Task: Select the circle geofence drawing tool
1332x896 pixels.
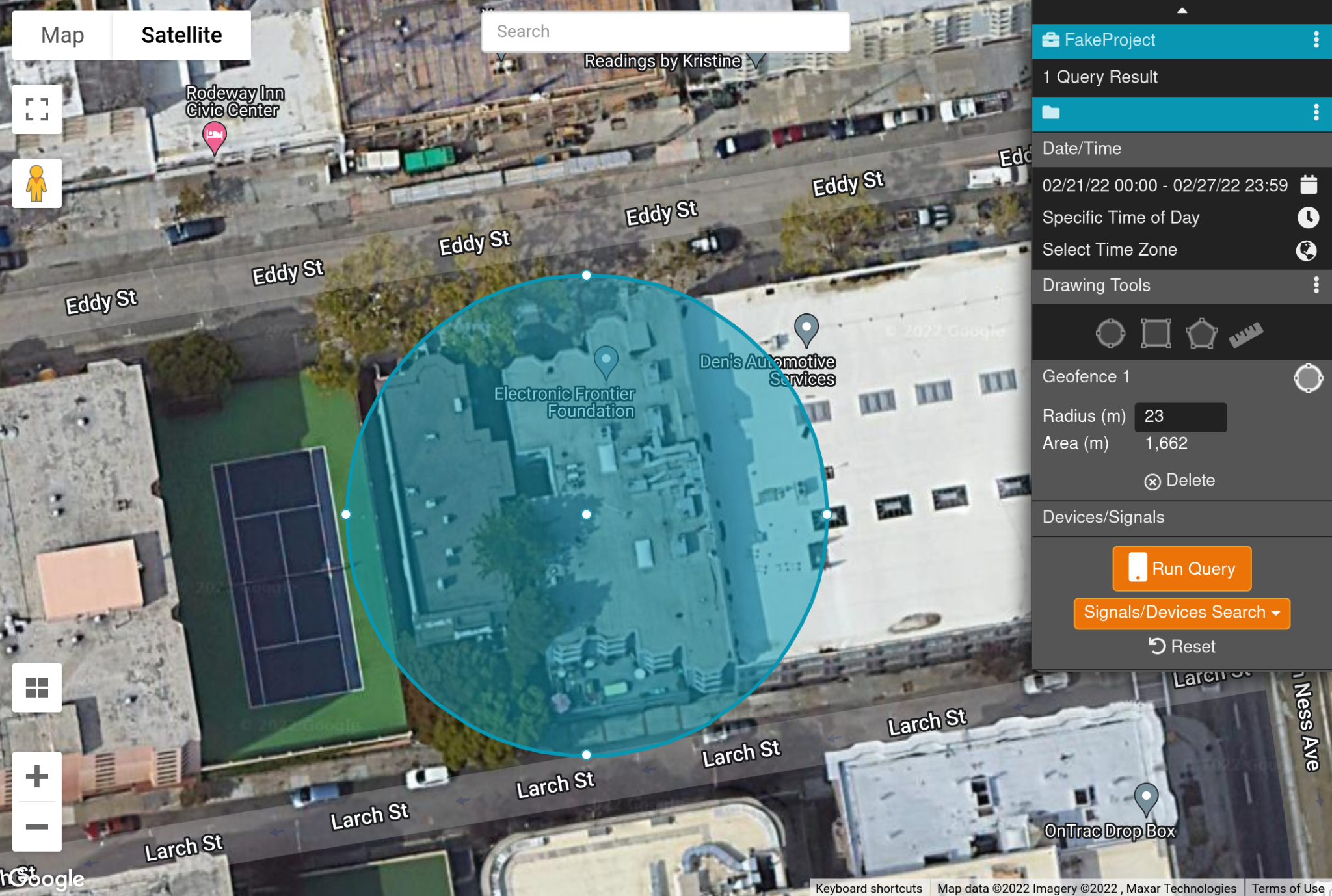Action: coord(1110,334)
